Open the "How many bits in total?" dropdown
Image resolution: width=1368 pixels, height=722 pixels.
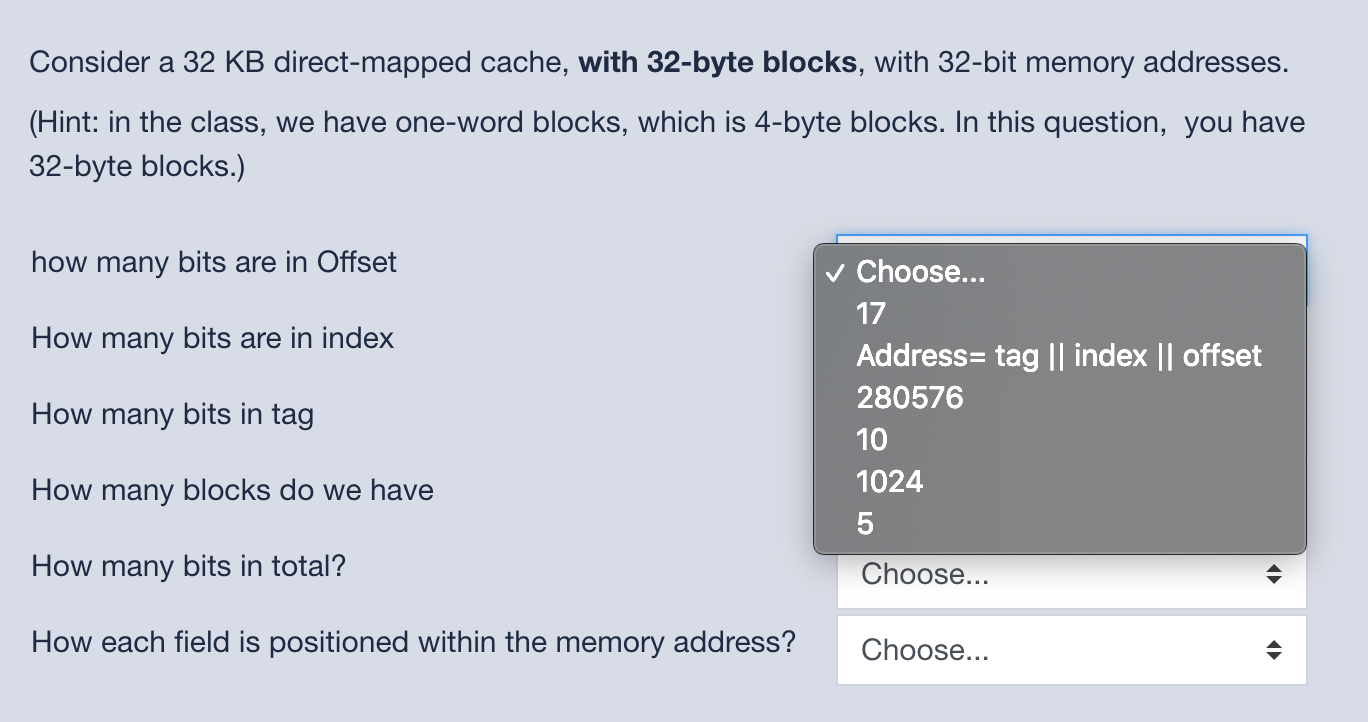pyautogui.click(x=1070, y=574)
